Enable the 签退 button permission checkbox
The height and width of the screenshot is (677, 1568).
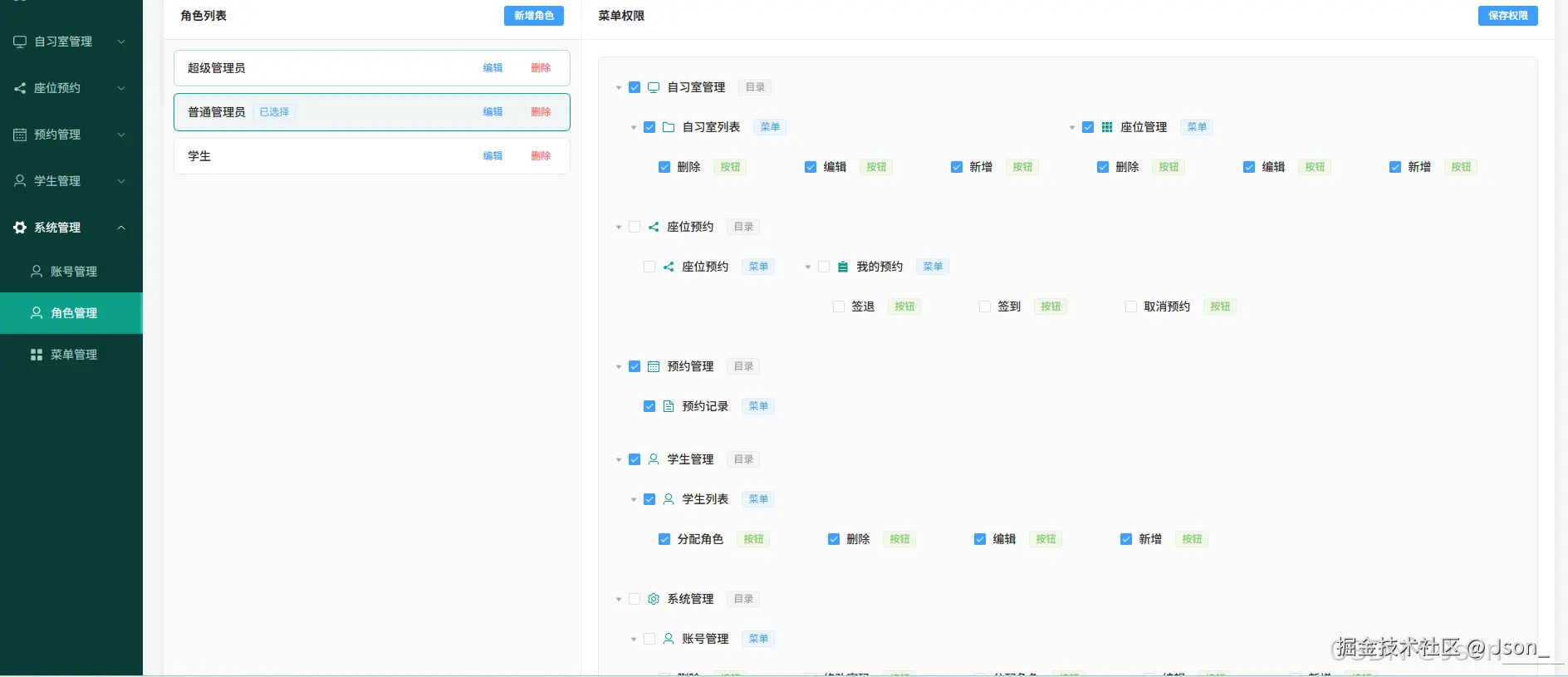[839, 307]
